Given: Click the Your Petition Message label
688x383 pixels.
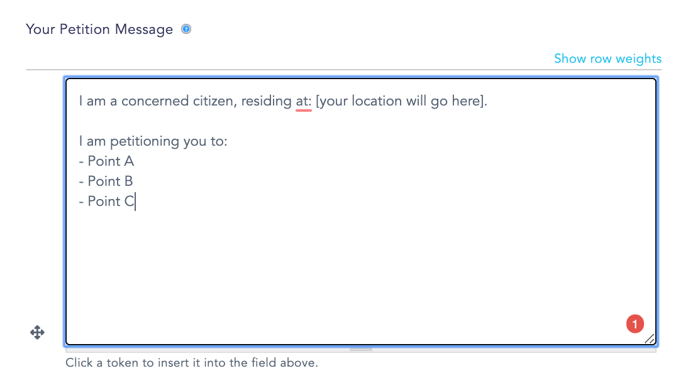Looking at the screenshot, I should pos(99,29).
